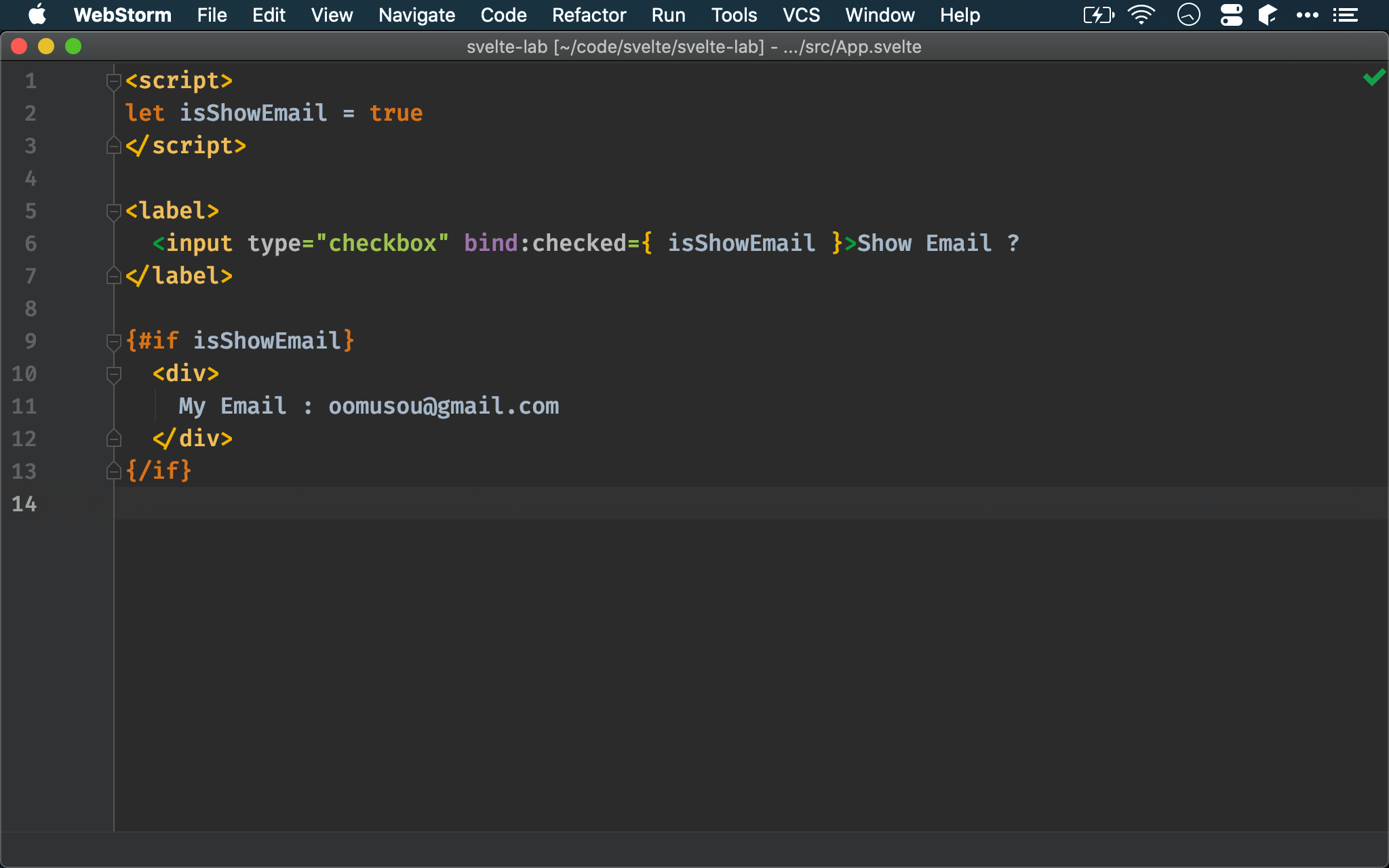Viewport: 1389px width, 868px height.
Task: Place cursor on the 'true' keyword
Action: (x=396, y=113)
